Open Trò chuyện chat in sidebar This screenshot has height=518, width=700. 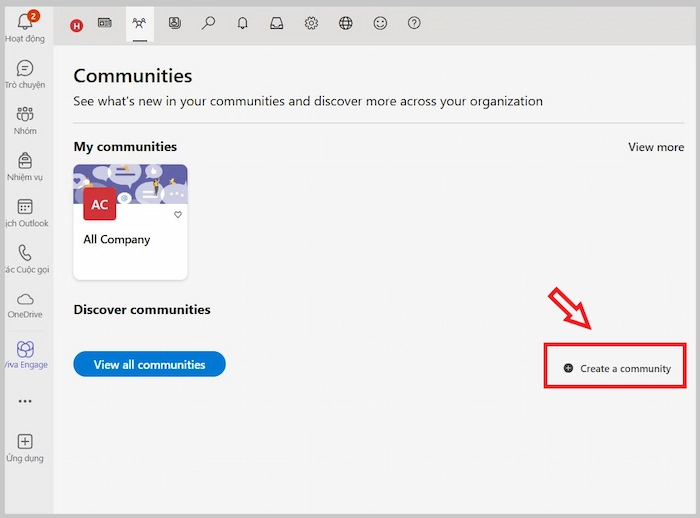(x=25, y=75)
